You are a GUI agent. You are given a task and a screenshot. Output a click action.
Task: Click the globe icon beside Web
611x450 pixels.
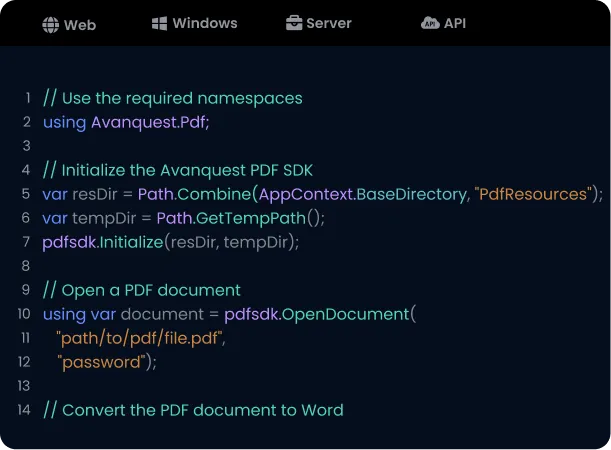pyautogui.click(x=51, y=25)
